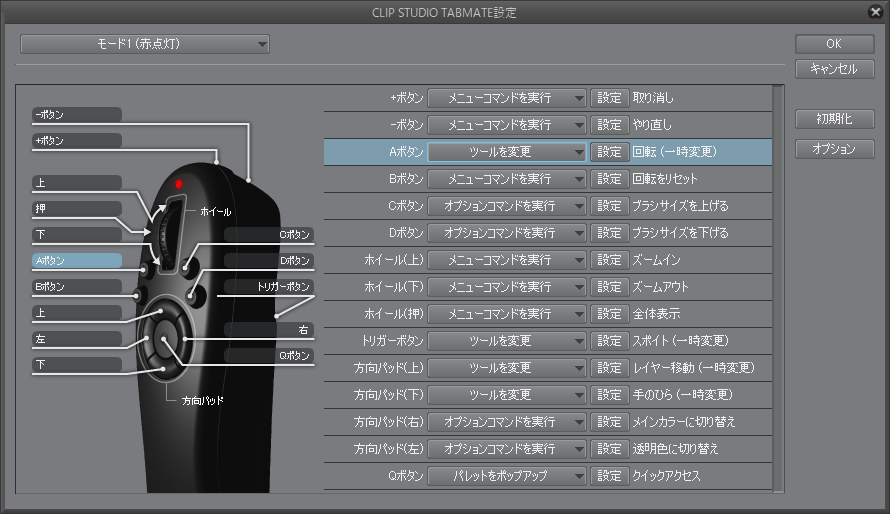Select the 左 direction pad label
Screen dimensions: 890x514
[76, 339]
